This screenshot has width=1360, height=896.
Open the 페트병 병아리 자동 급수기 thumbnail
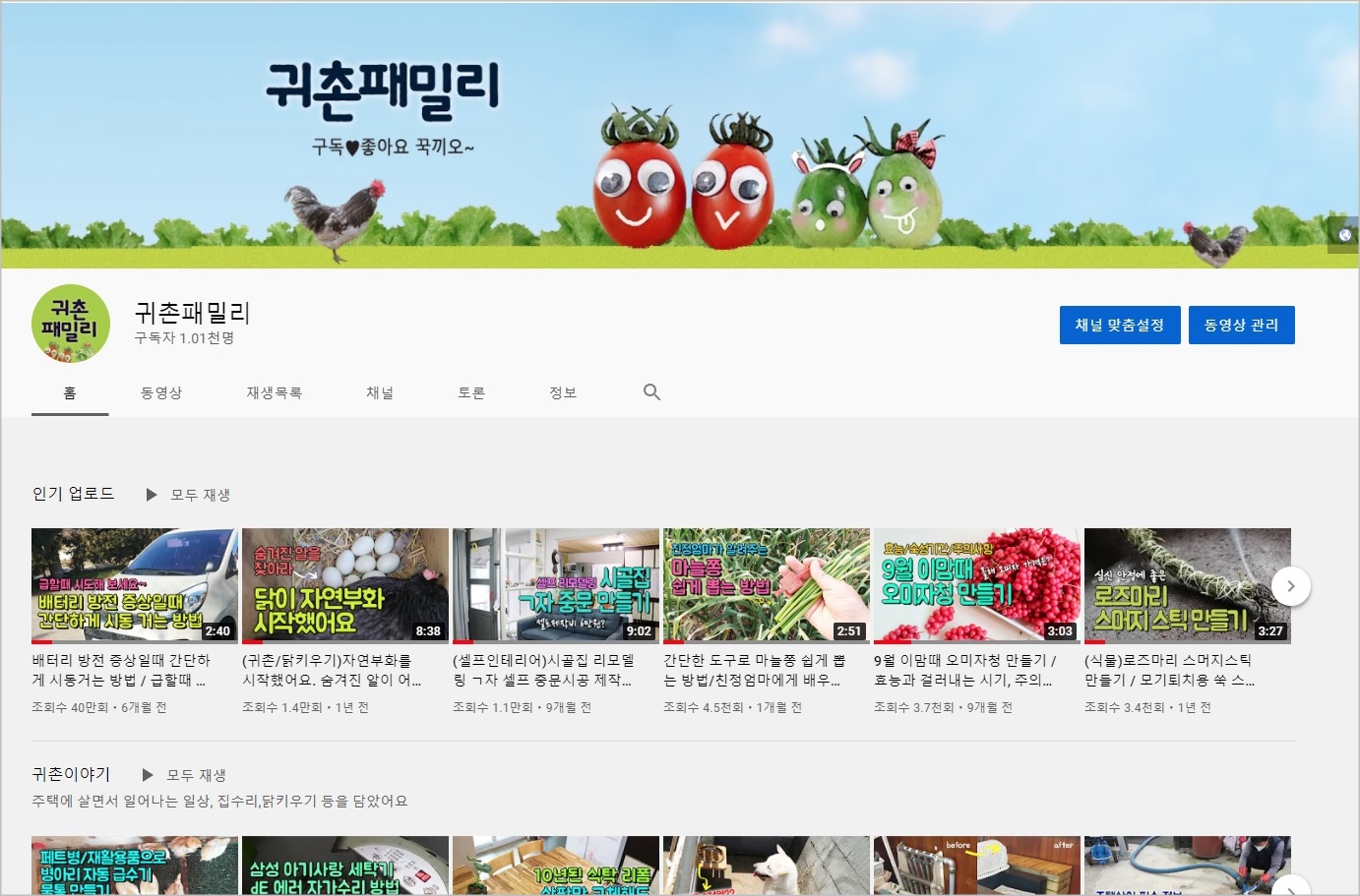click(x=135, y=866)
